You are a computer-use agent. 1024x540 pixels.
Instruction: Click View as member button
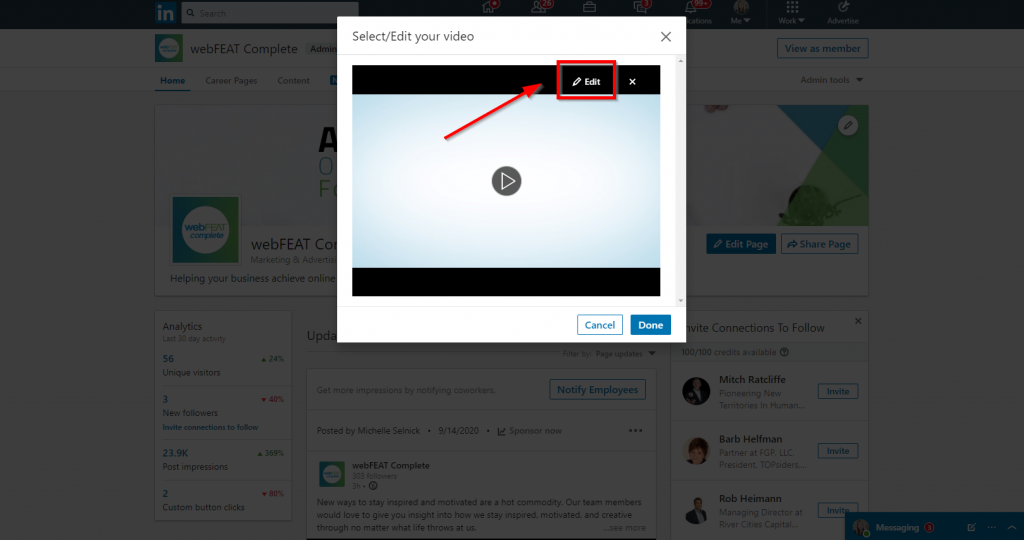pyautogui.click(x=822, y=48)
